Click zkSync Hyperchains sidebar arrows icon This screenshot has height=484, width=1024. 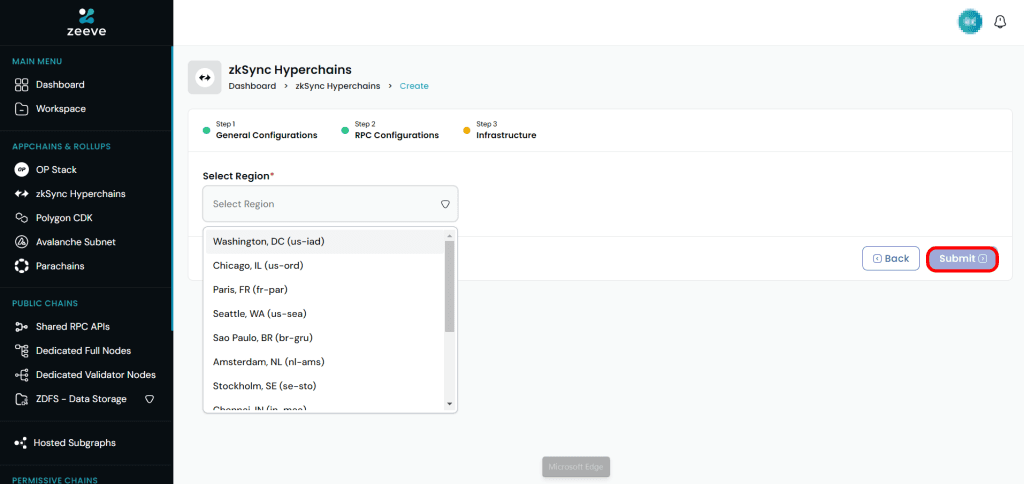[22, 194]
